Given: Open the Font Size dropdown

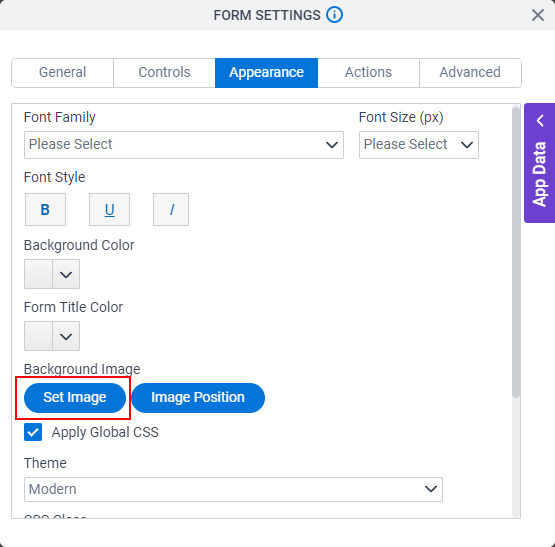Looking at the screenshot, I should click(x=419, y=145).
